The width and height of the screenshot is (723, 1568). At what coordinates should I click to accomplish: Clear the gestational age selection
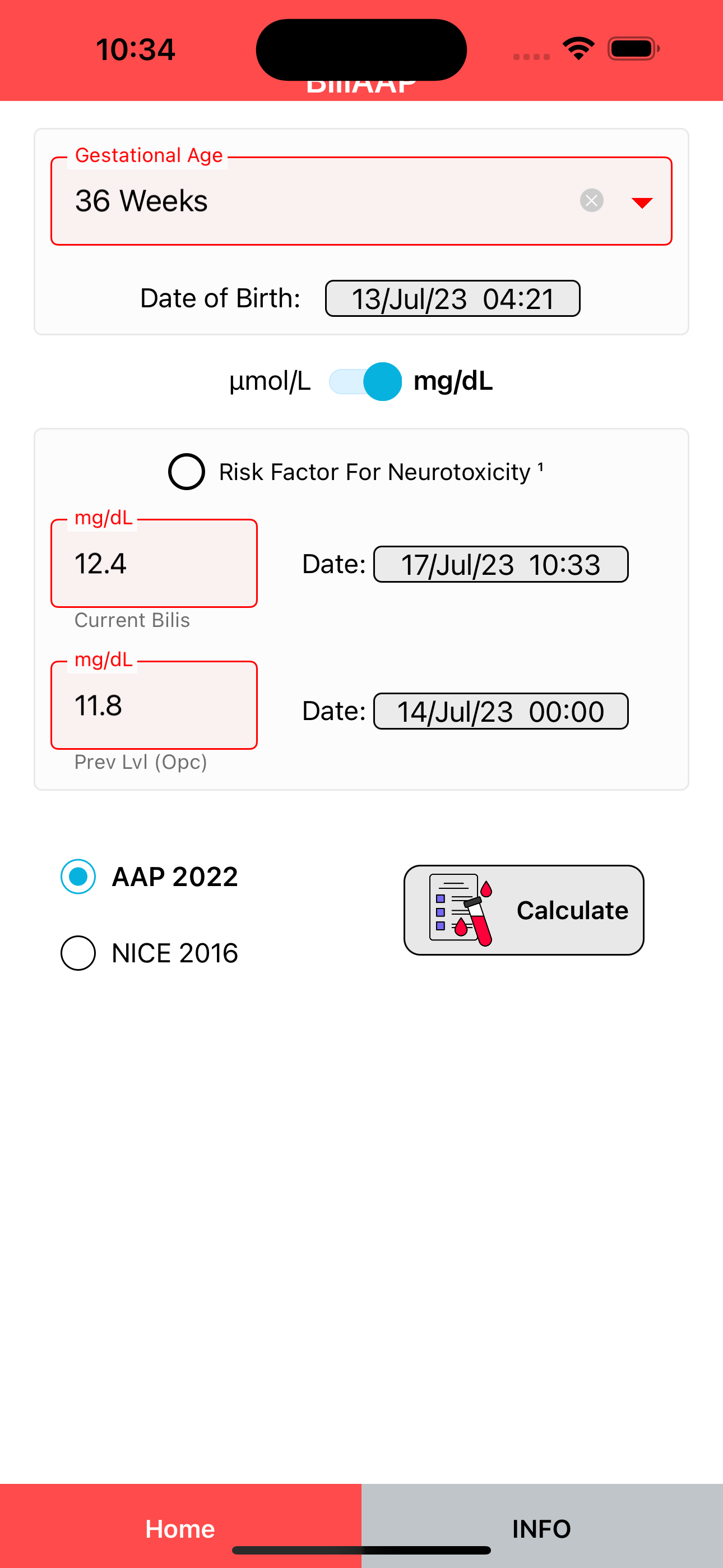point(591,200)
